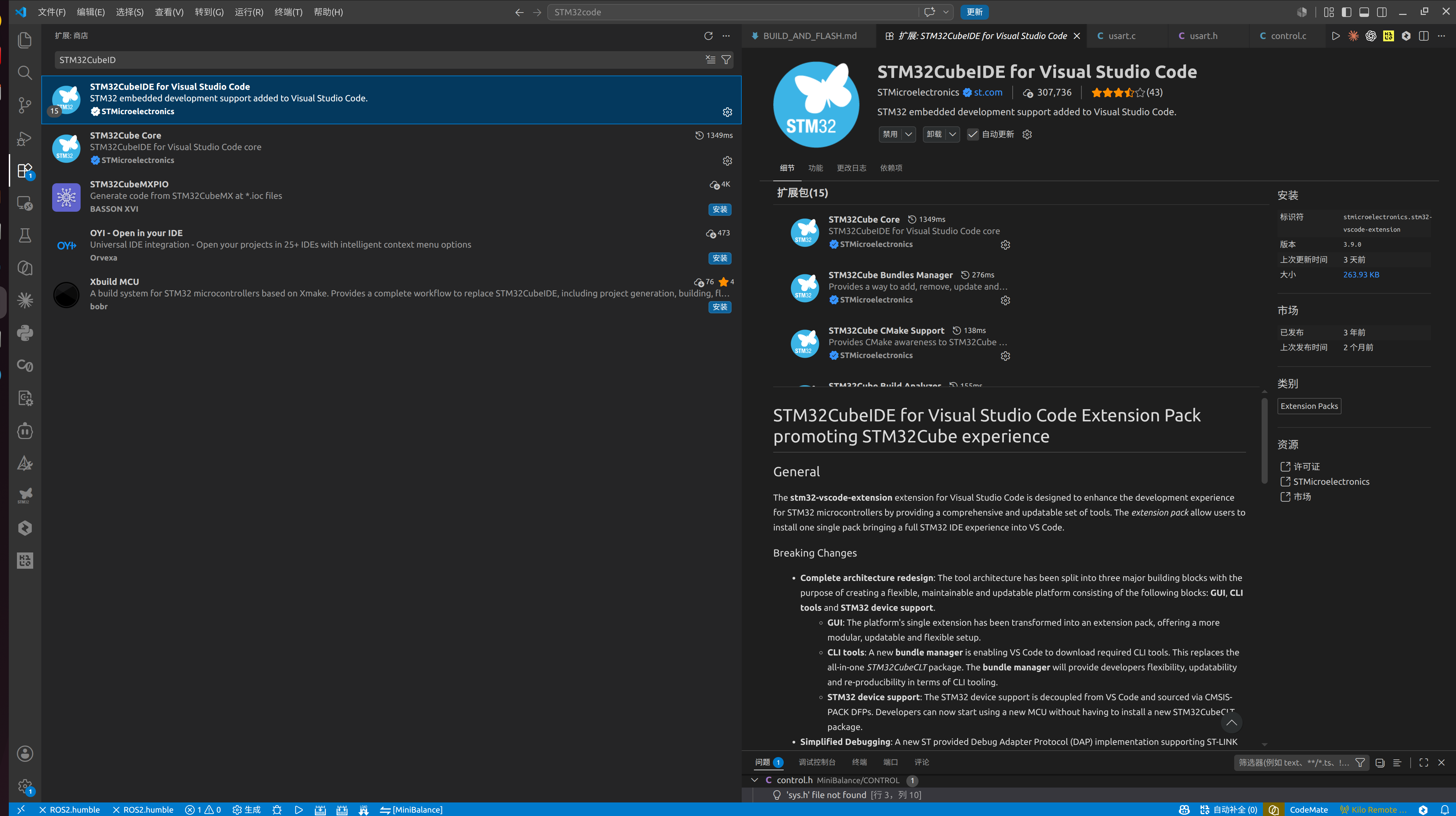The image size is (1456, 816).
Task: Click the lightbulb beside 'sys.h' file not found
Action: coord(777,795)
